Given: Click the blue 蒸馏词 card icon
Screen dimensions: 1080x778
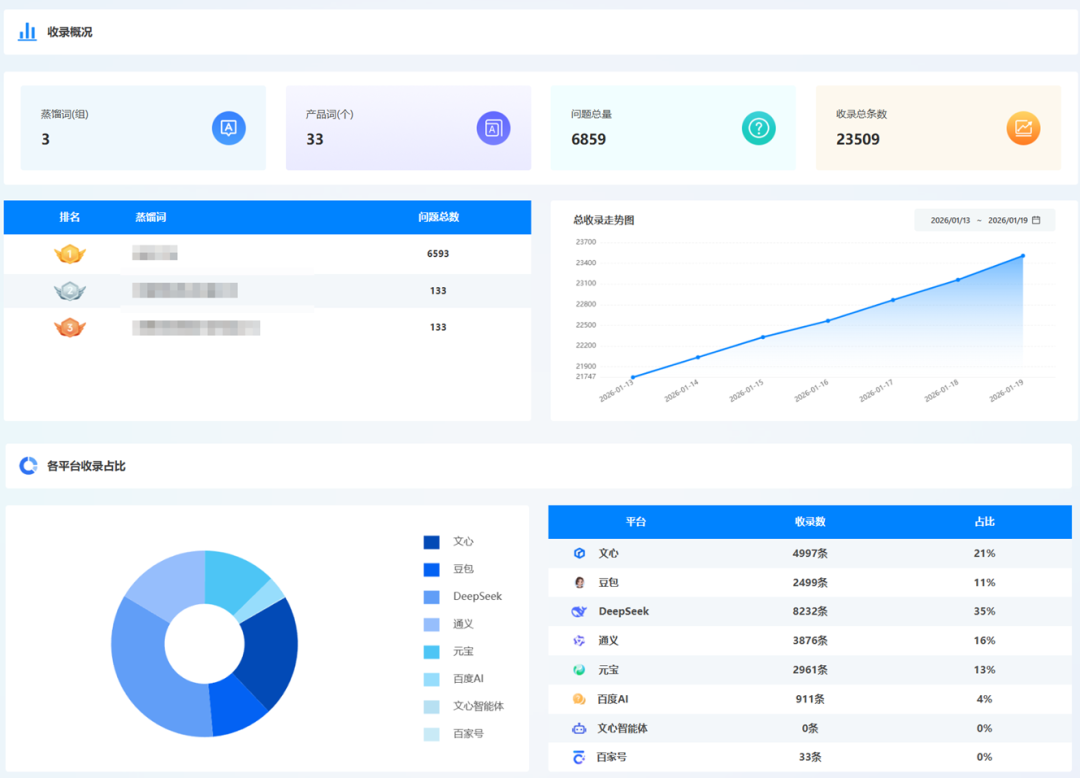Looking at the screenshot, I should pos(229,128).
